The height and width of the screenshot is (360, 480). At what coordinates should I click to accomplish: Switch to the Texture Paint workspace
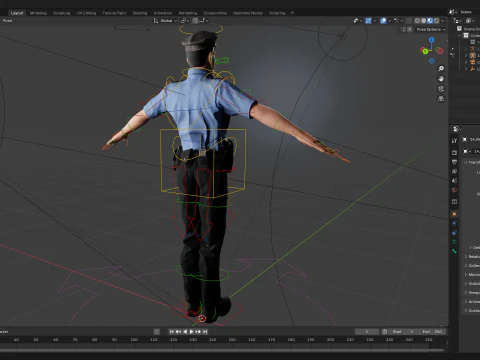coord(114,13)
